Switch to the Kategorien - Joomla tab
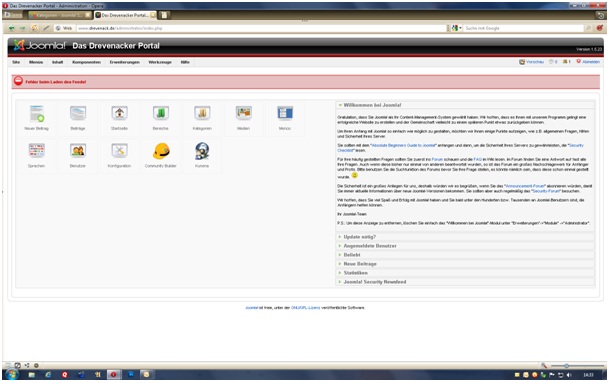 tap(60, 15)
